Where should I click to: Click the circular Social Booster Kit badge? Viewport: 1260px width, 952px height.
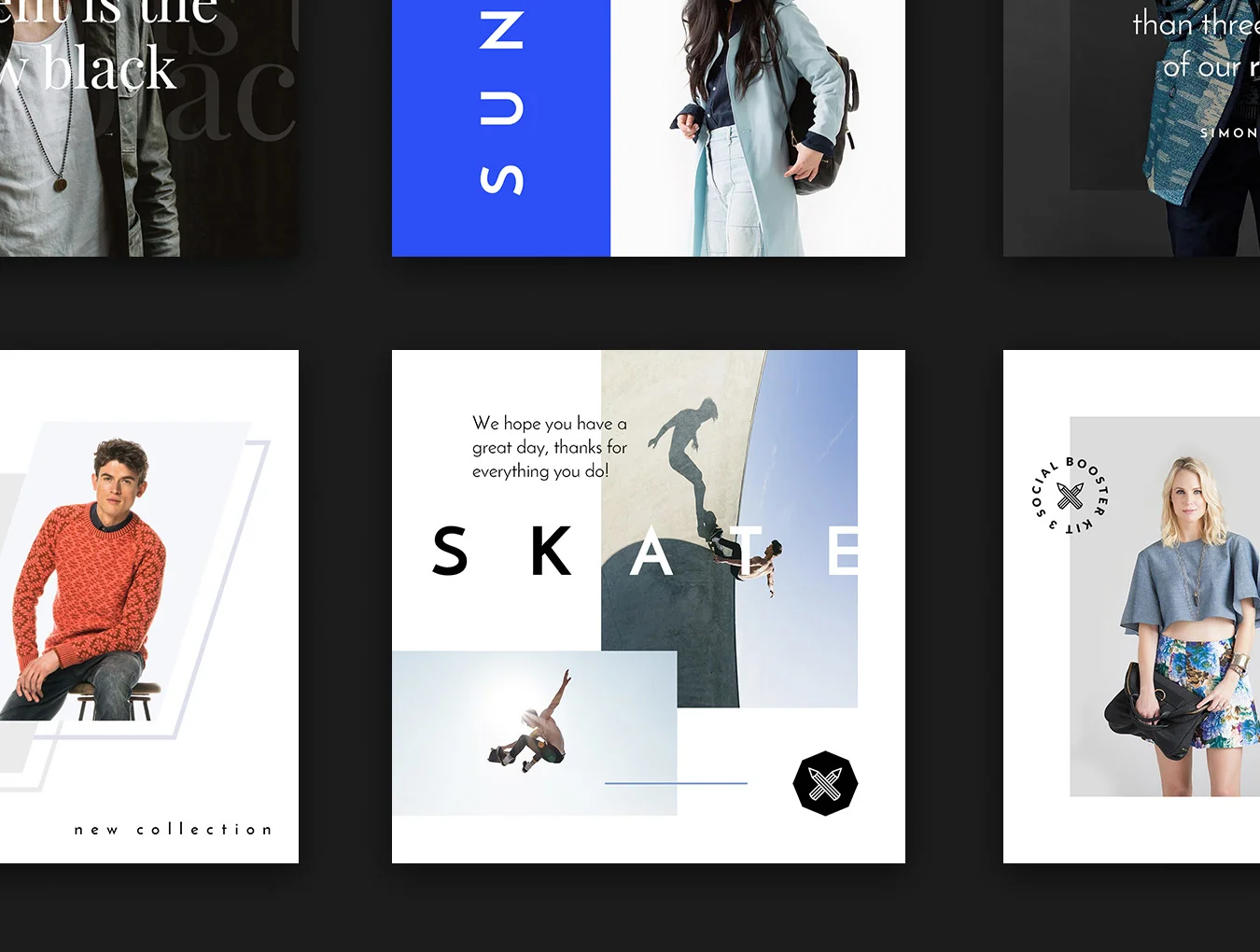tap(1071, 496)
